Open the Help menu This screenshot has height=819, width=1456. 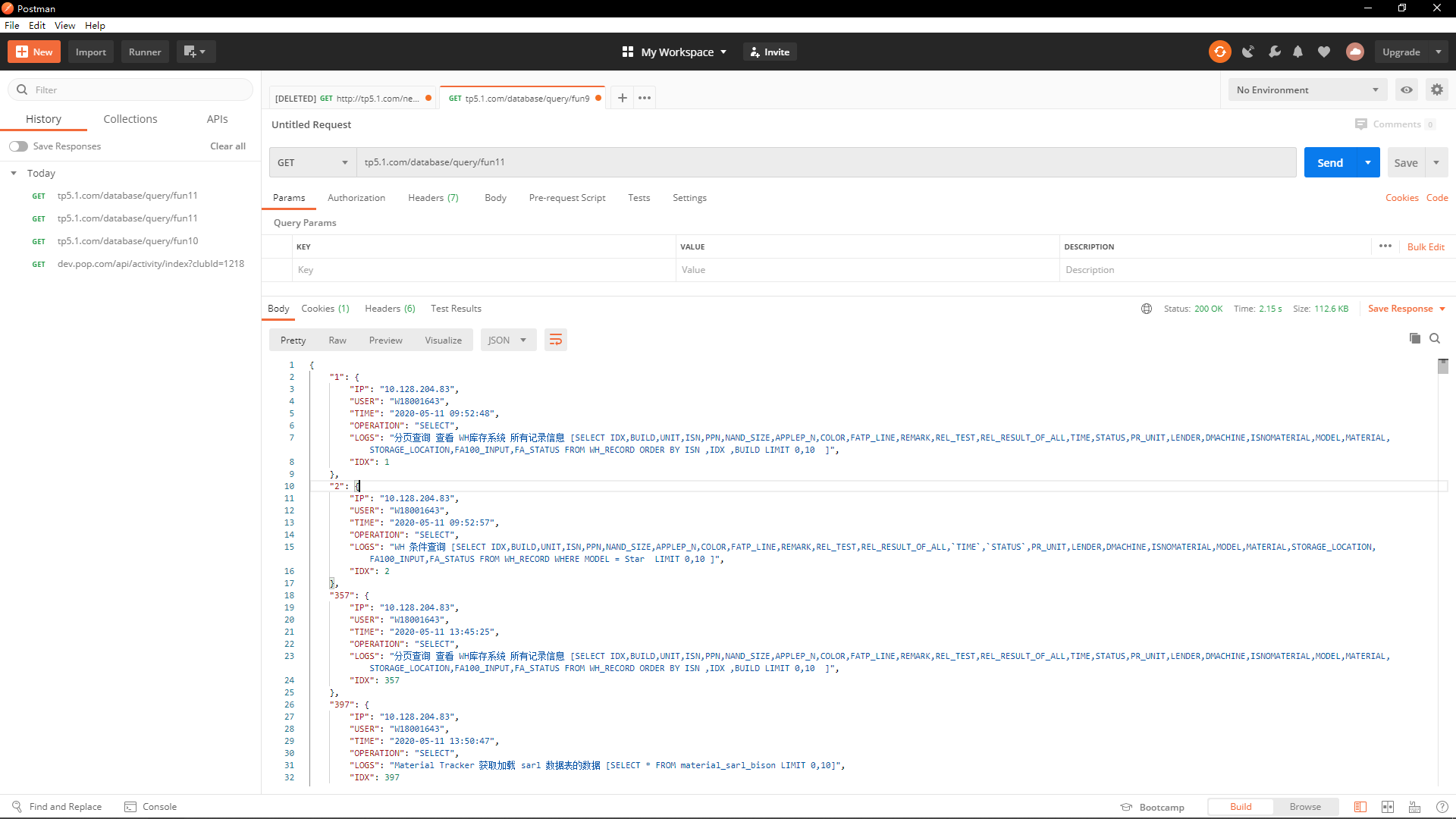pos(95,25)
